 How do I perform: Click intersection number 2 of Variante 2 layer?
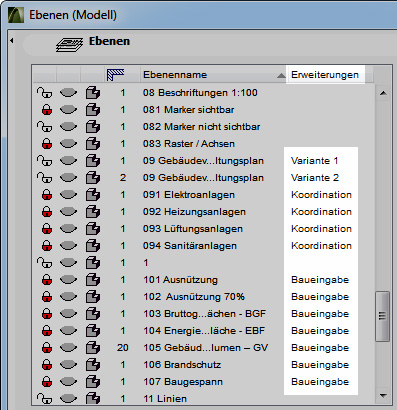pyautogui.click(x=123, y=178)
